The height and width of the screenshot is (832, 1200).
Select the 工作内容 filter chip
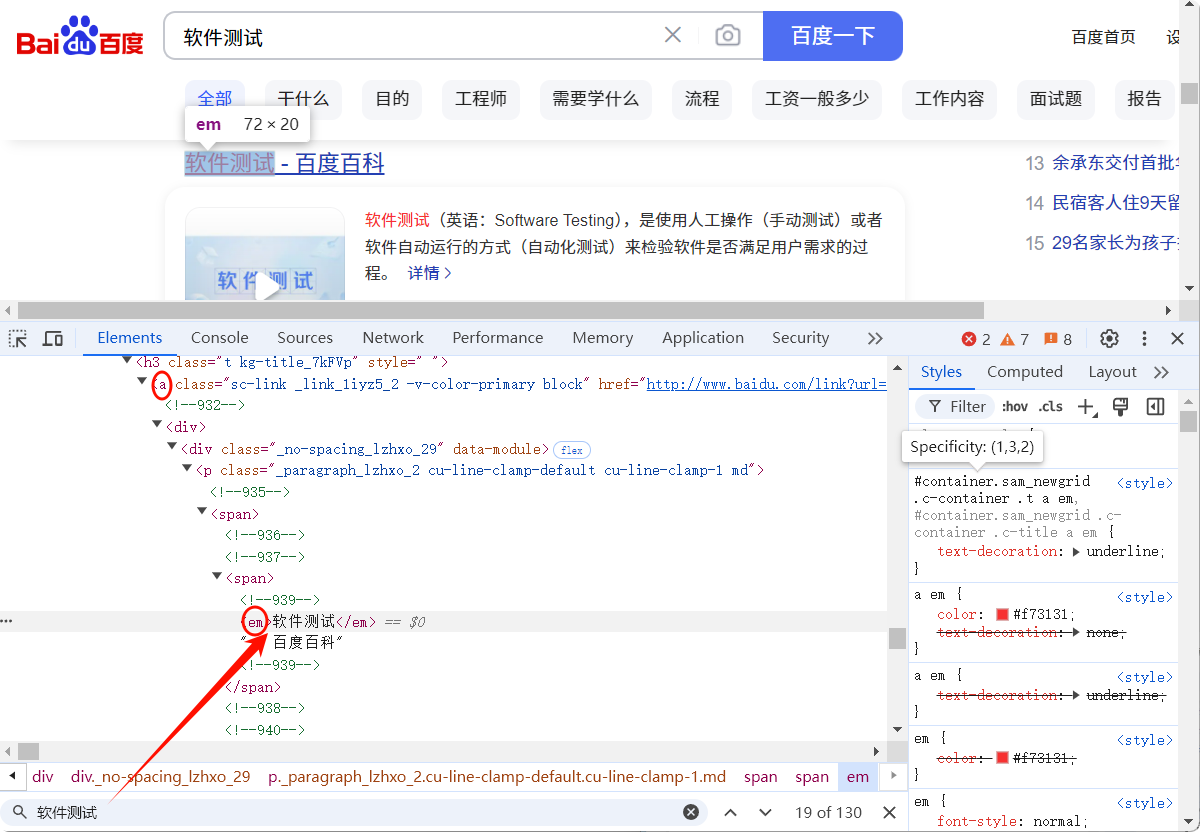[950, 99]
